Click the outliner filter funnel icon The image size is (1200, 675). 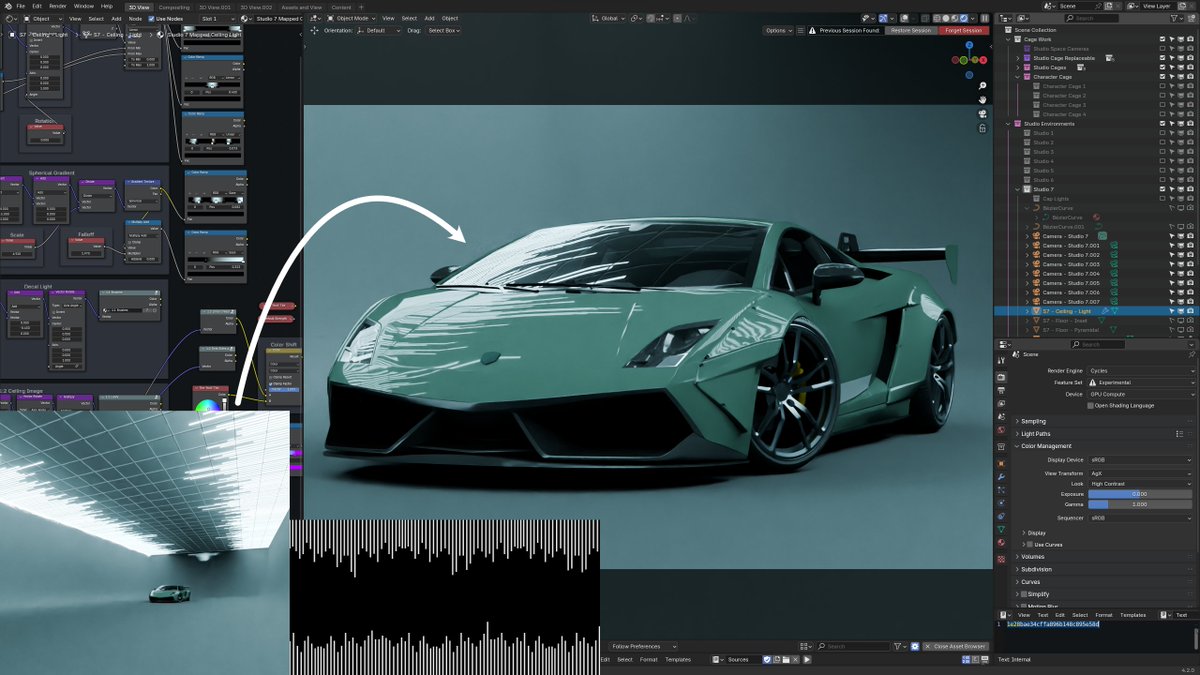point(1176,17)
